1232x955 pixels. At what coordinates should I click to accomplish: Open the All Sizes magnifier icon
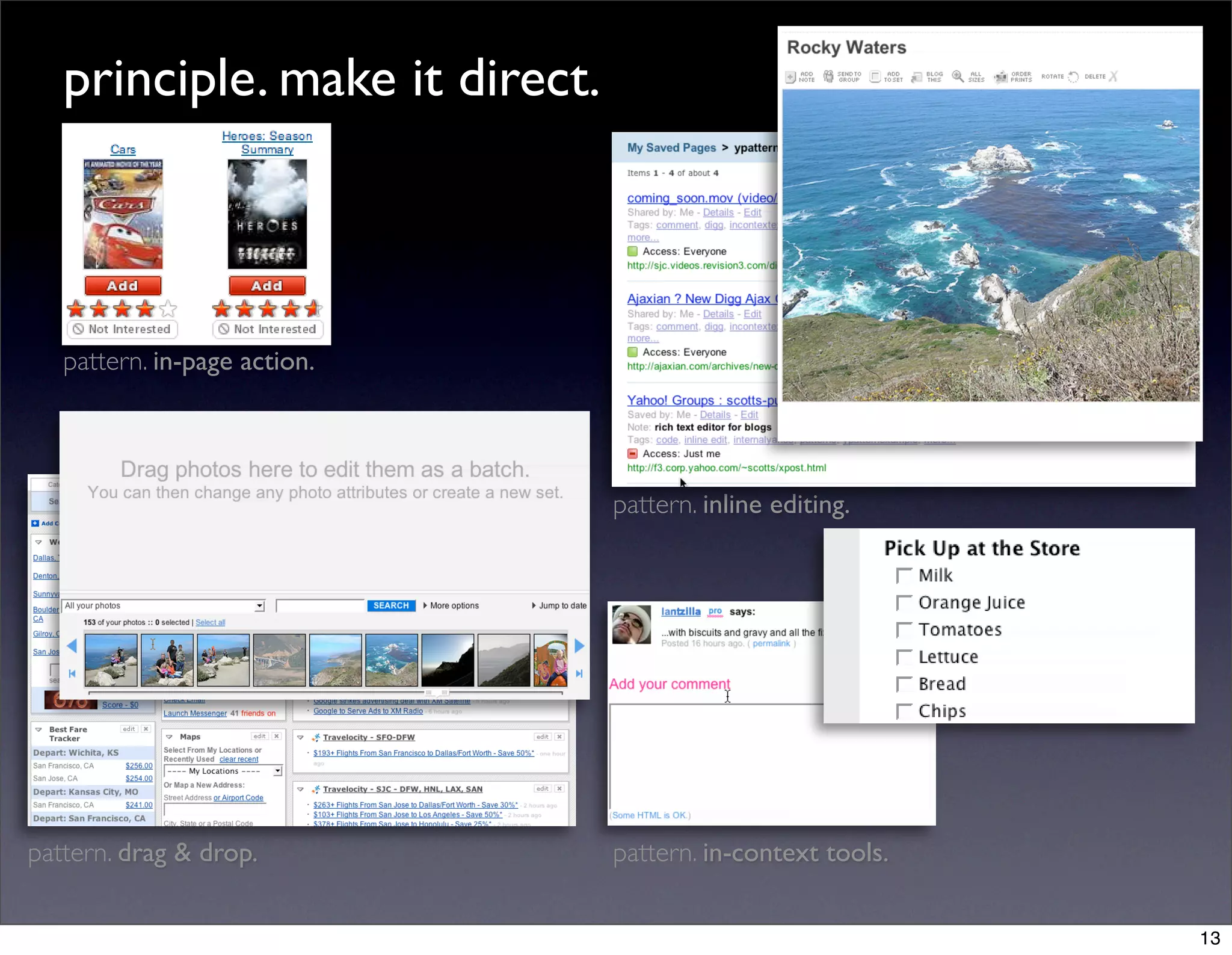click(x=958, y=76)
